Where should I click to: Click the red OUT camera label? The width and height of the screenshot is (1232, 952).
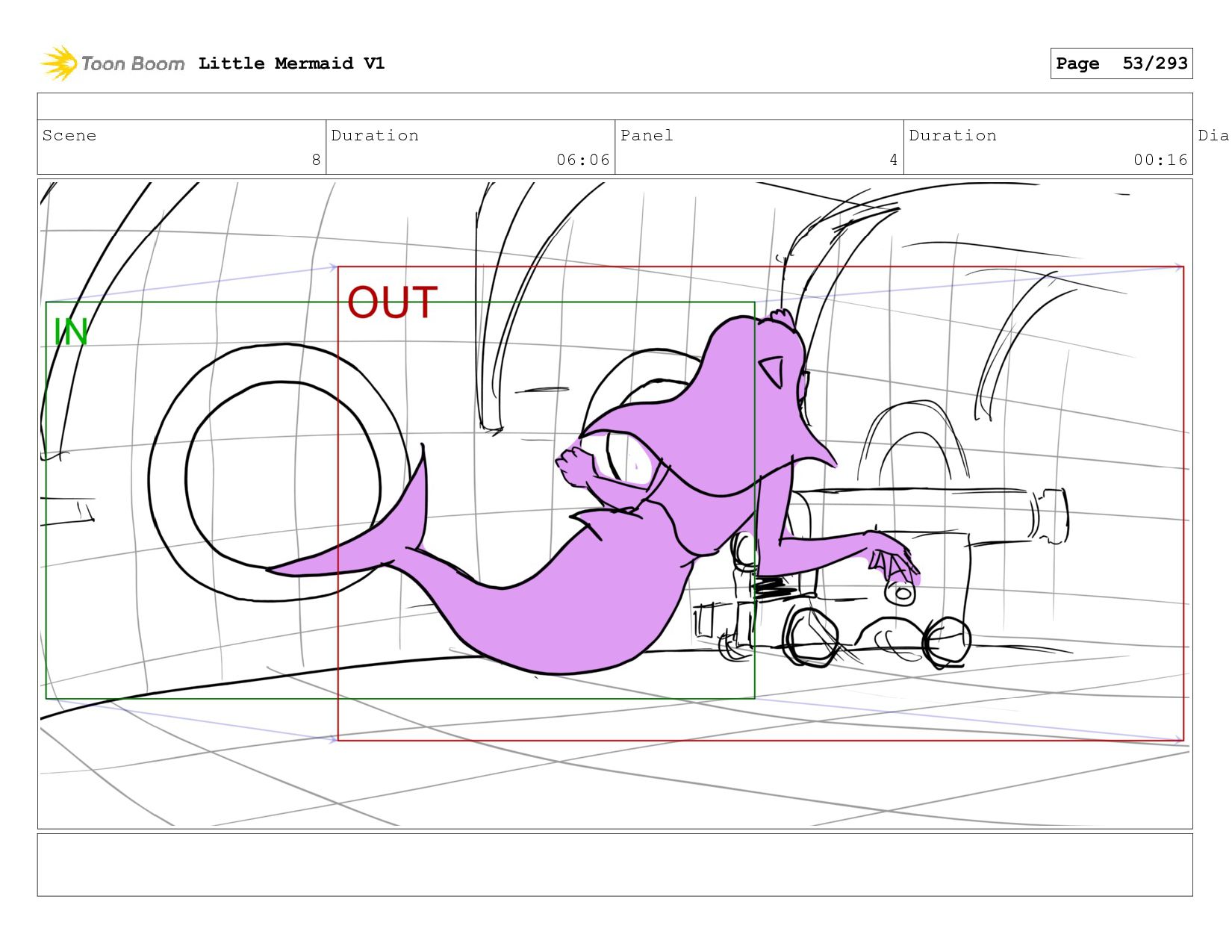[x=392, y=302]
